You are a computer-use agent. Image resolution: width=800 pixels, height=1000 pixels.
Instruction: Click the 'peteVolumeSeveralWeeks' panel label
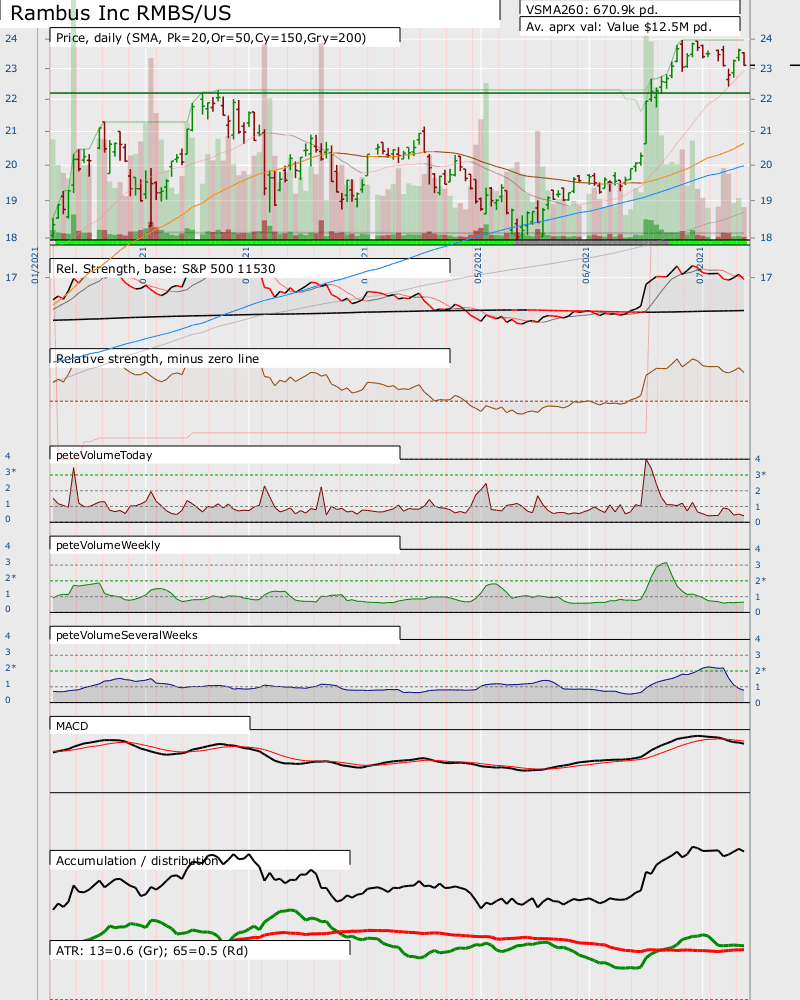coord(127,635)
